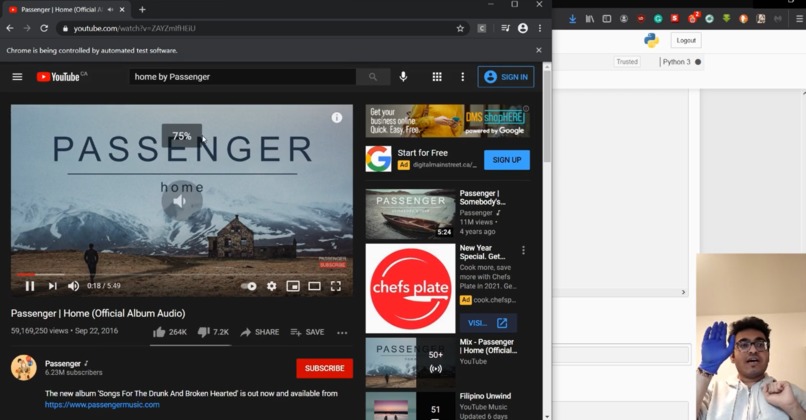Open Firefox hamburger menu

[799, 19]
